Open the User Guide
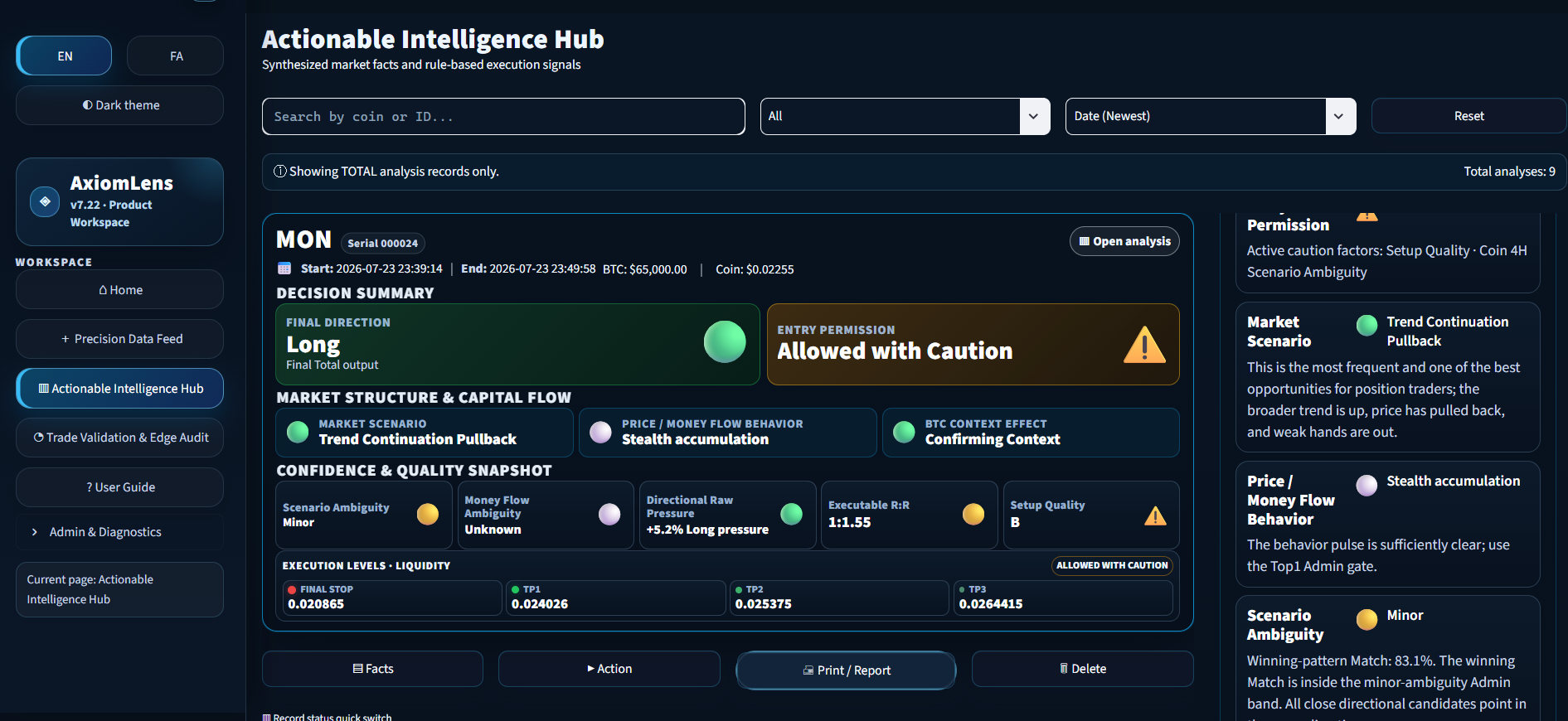 coord(120,487)
